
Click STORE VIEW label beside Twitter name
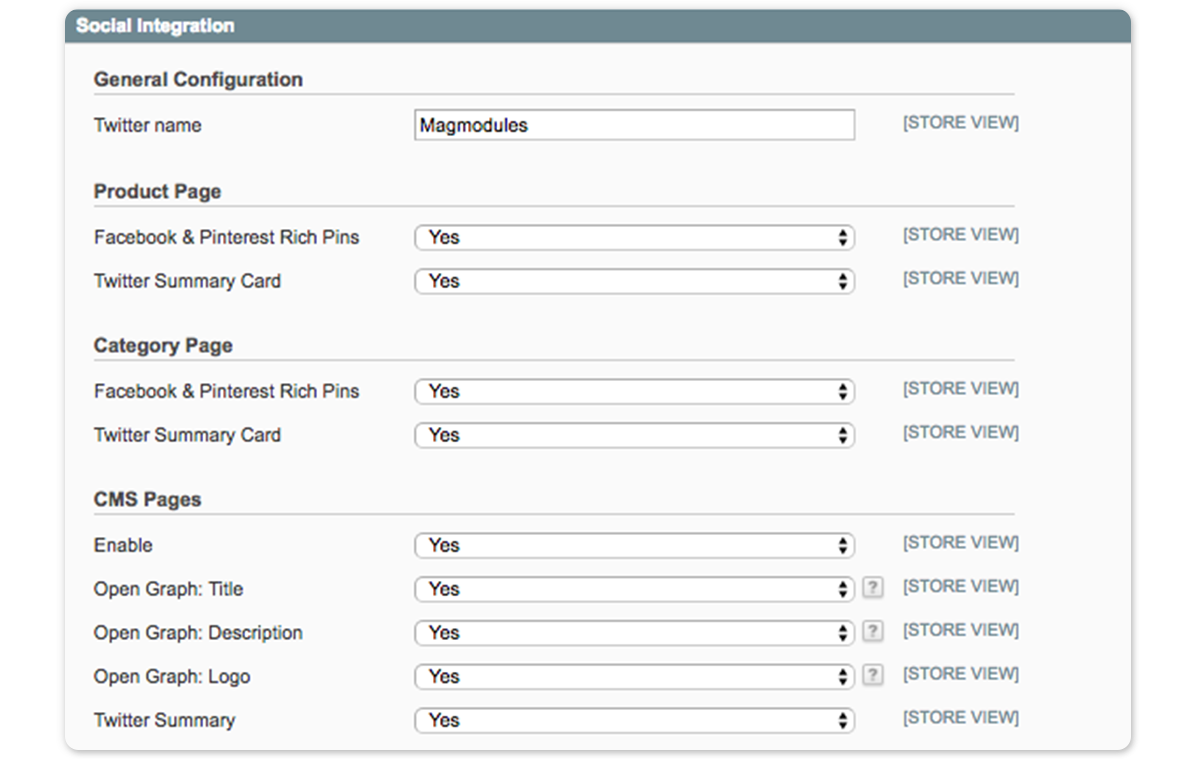960,123
